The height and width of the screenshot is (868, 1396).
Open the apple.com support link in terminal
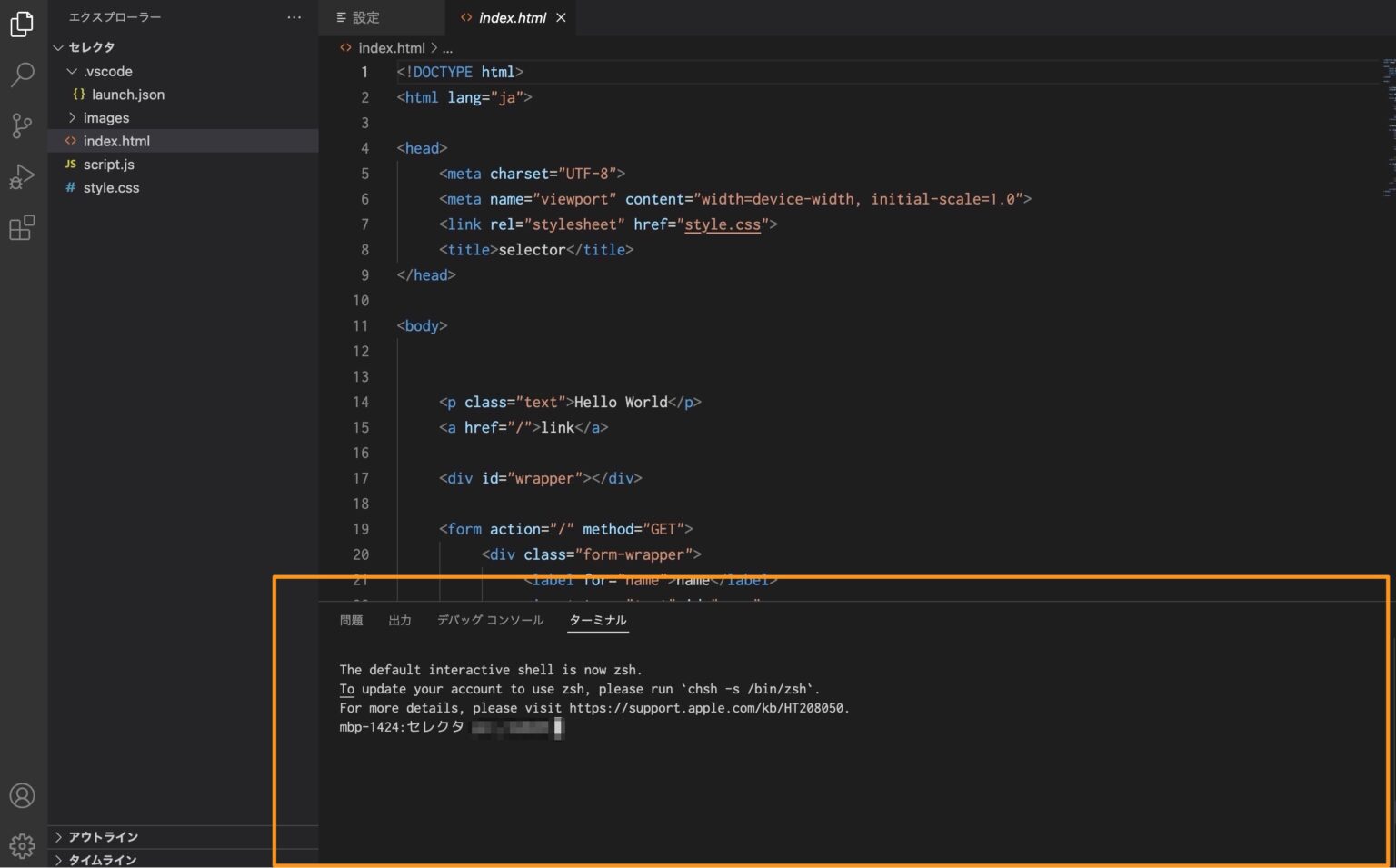pos(707,708)
